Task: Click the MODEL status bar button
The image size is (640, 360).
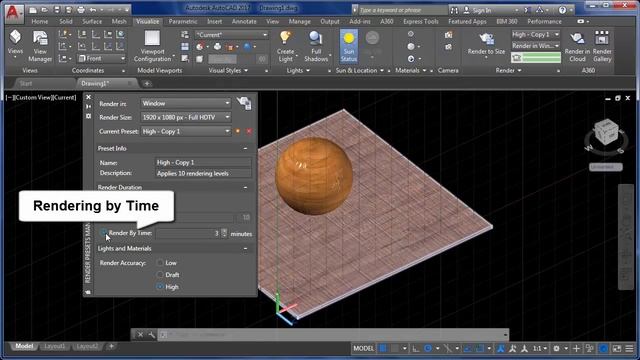Action: (x=363, y=348)
